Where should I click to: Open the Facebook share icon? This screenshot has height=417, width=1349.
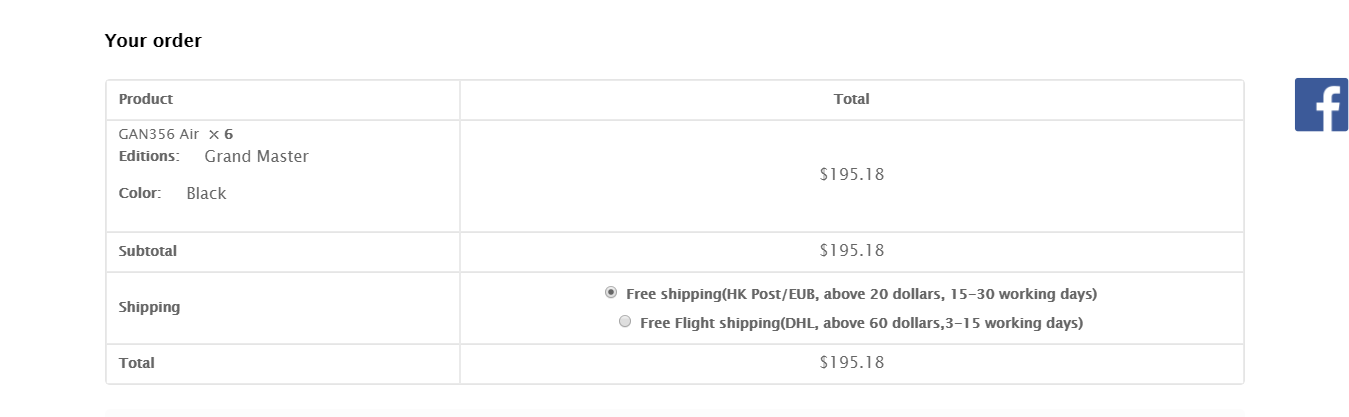(1321, 104)
